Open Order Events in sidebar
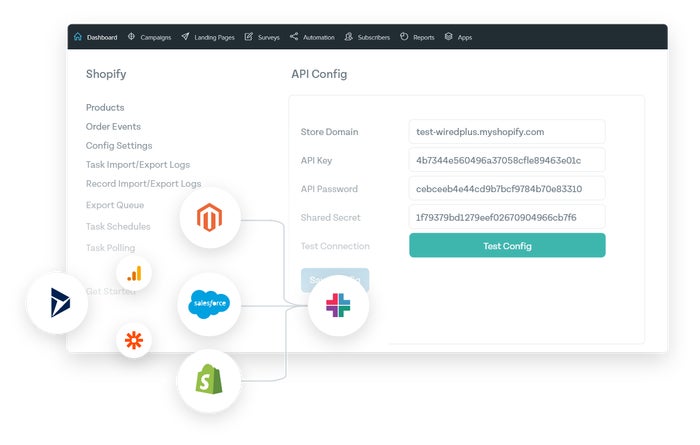 pyautogui.click(x=113, y=127)
